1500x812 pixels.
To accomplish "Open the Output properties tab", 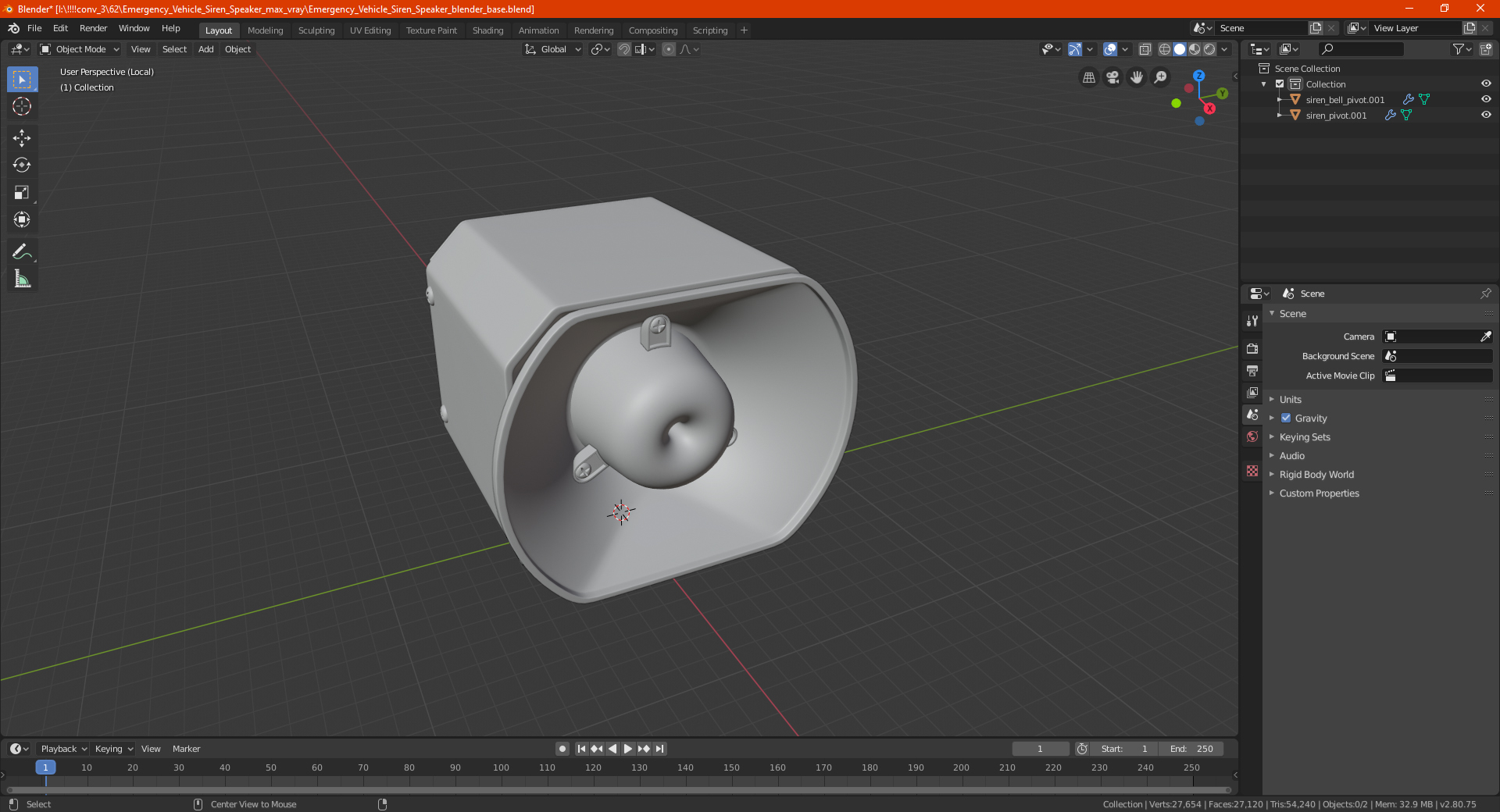I will click(1252, 370).
